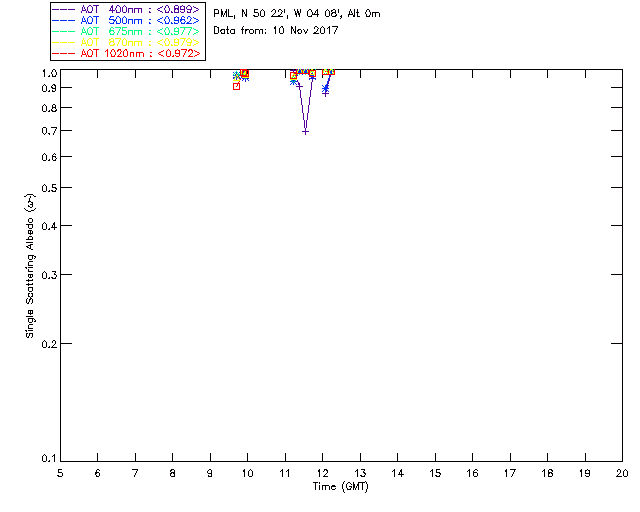
Task: Click the x-axis tick label 10
Action: (247, 474)
